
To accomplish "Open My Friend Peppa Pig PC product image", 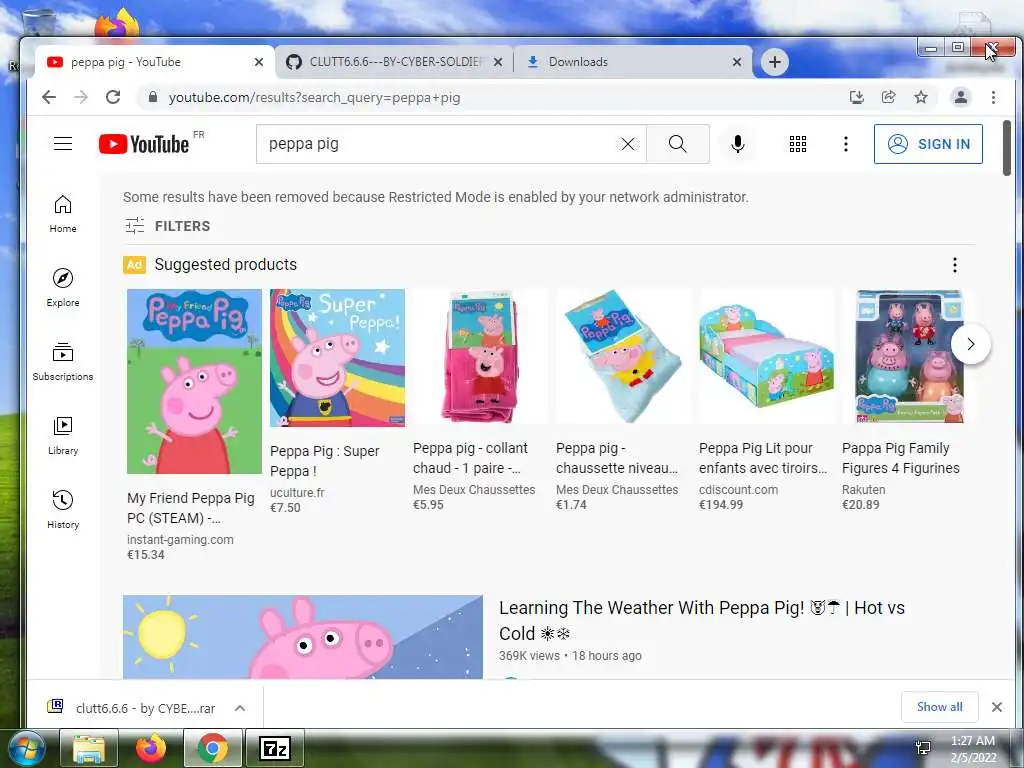I will (194, 381).
